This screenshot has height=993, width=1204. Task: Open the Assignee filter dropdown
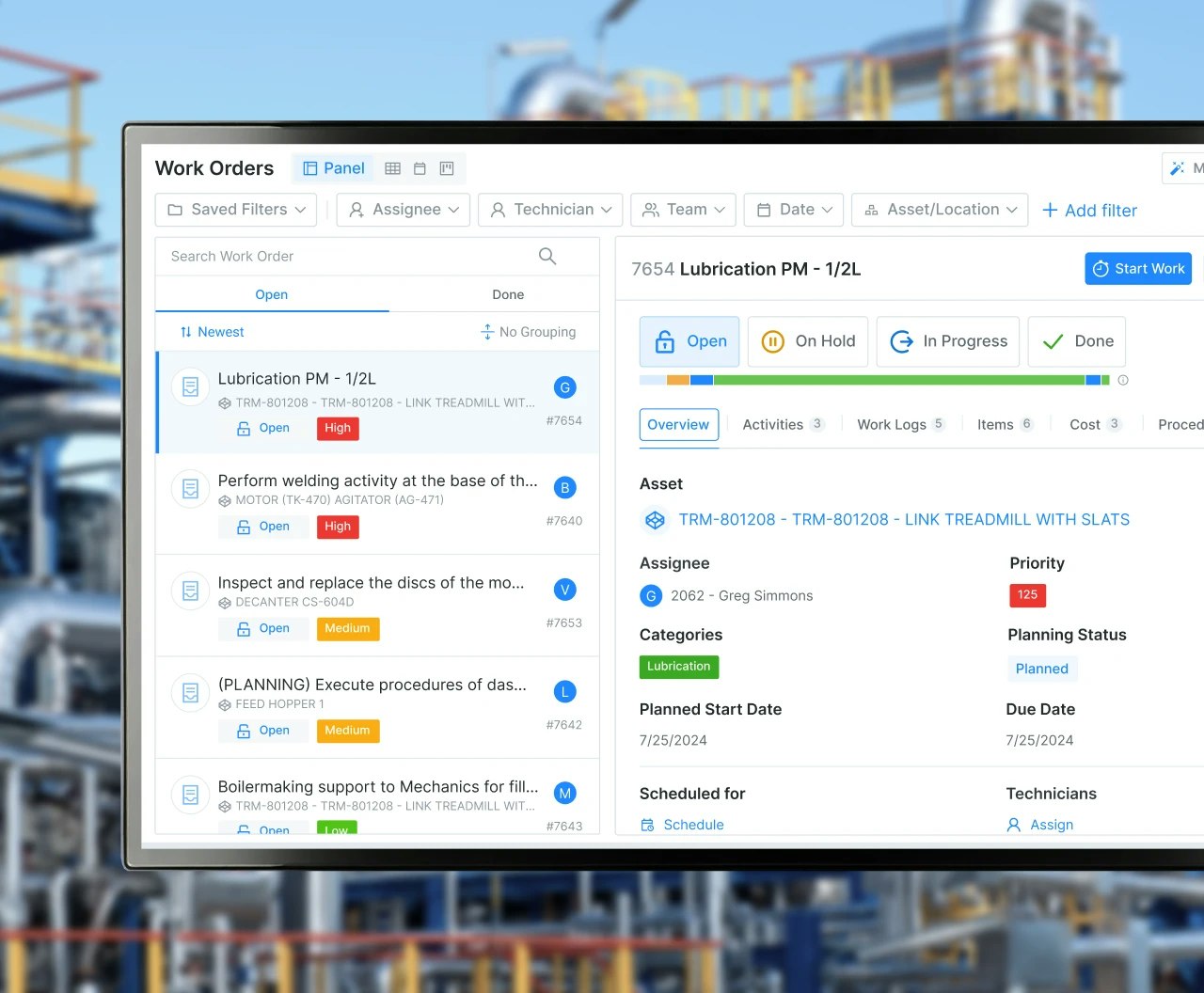403,210
